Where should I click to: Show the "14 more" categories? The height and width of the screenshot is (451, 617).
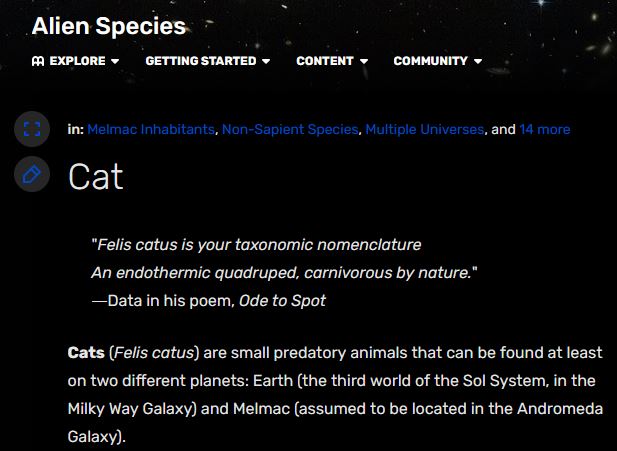[545, 129]
